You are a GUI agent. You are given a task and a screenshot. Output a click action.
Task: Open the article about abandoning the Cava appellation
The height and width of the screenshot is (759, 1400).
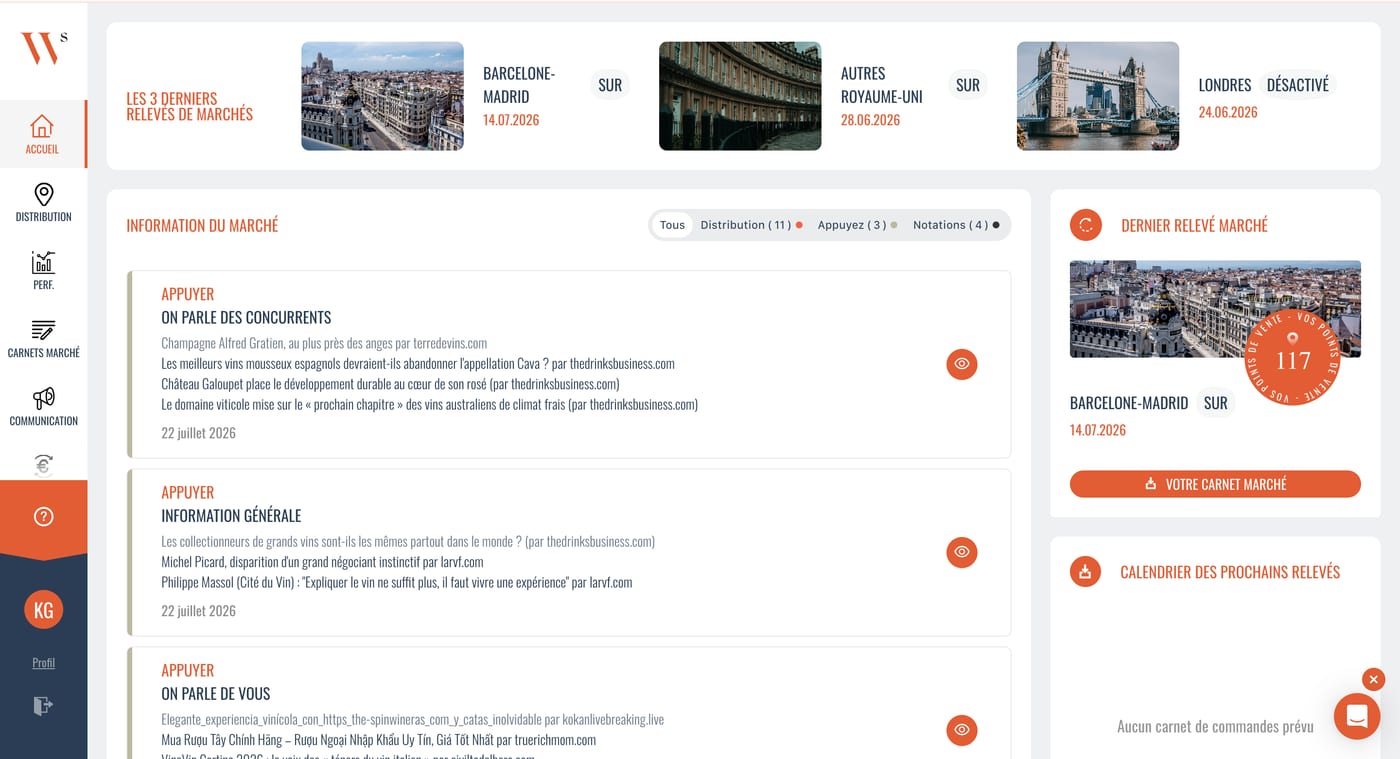[418, 364]
